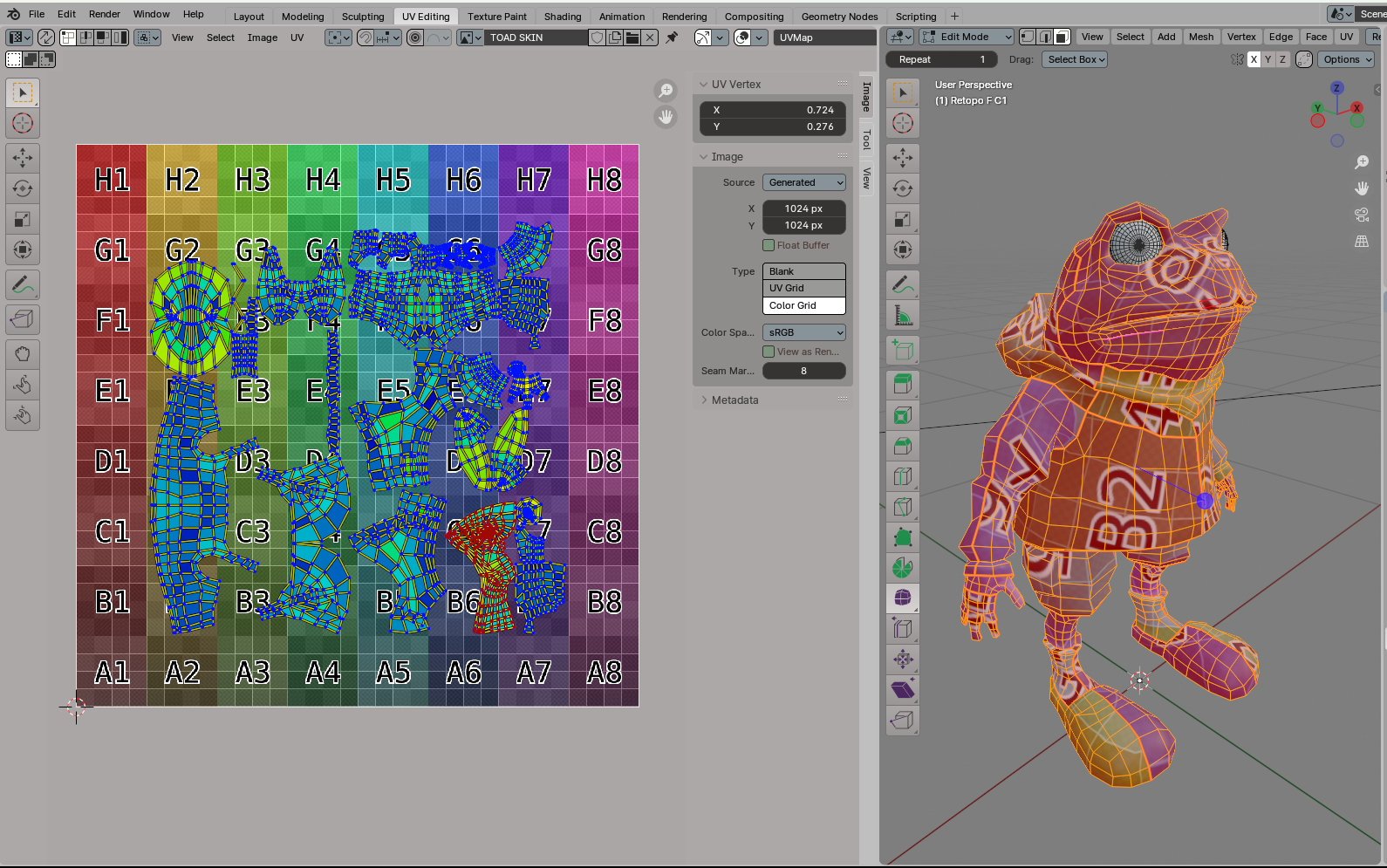
Task: Toggle X axis mirror in viewport
Action: [1254, 59]
